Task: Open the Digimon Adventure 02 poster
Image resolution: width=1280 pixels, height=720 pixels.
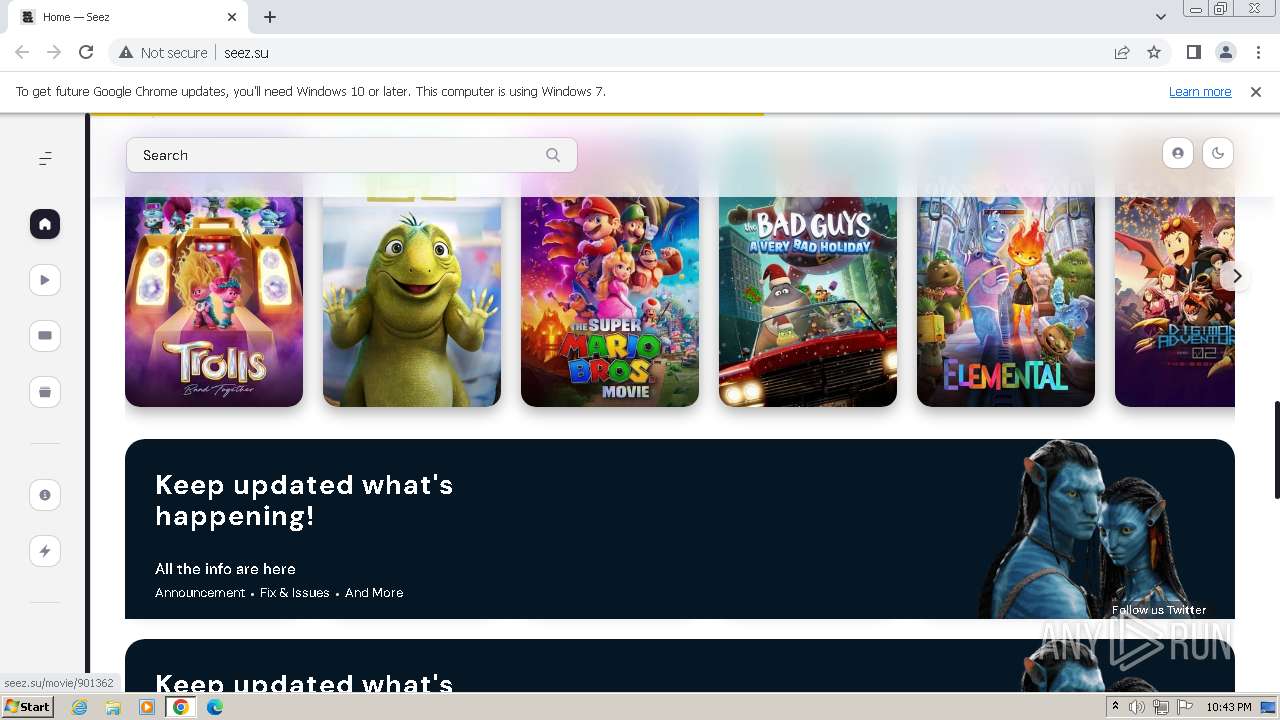Action: pyautogui.click(x=1175, y=290)
